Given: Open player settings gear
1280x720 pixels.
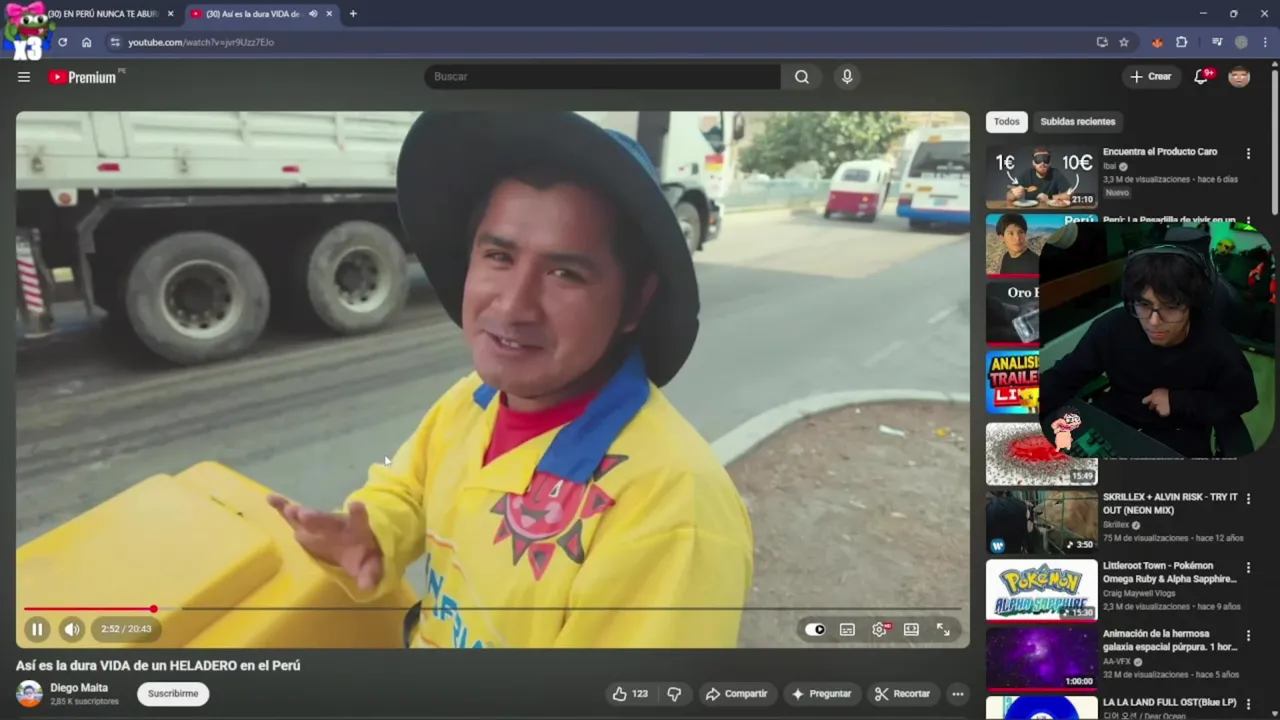Looking at the screenshot, I should click(x=879, y=629).
